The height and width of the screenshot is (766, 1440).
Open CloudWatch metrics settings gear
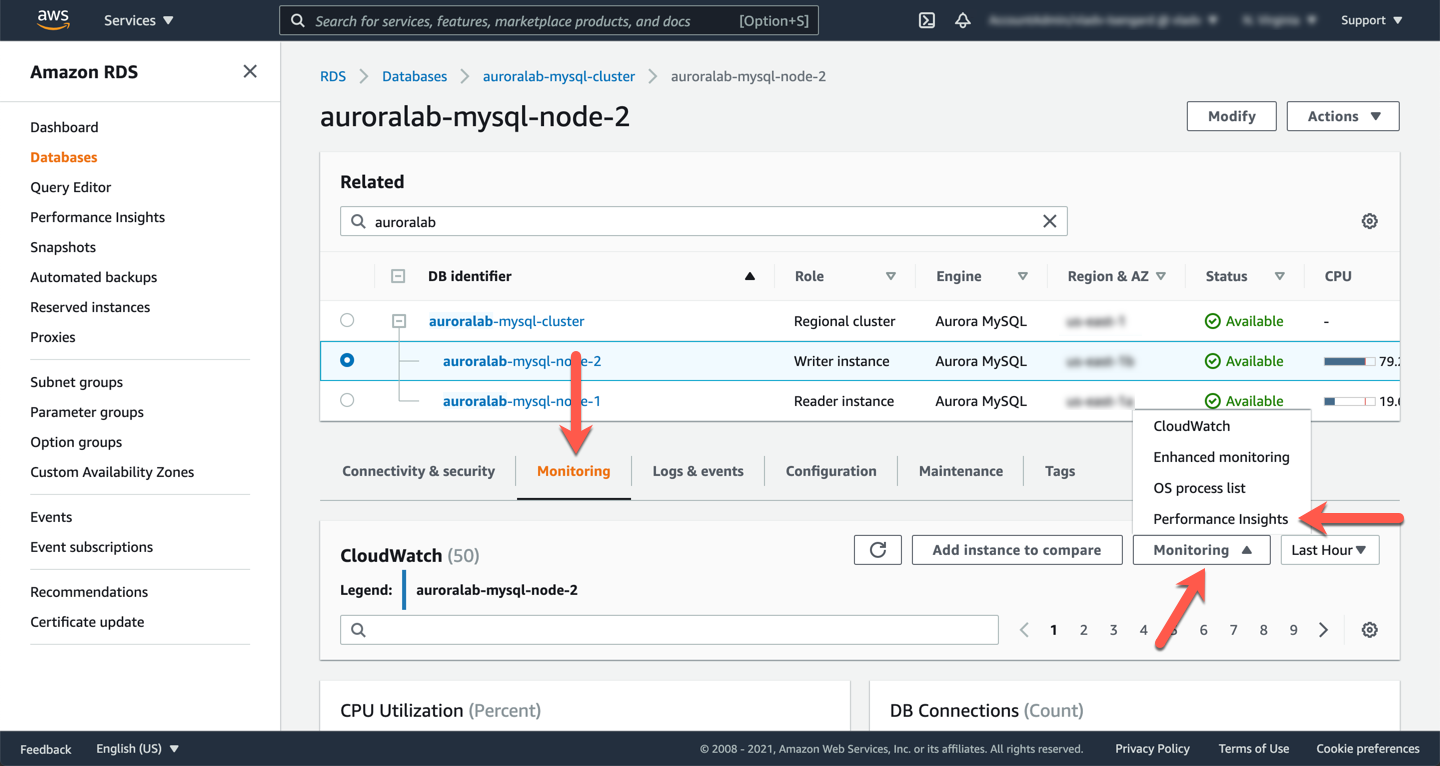[1369, 630]
